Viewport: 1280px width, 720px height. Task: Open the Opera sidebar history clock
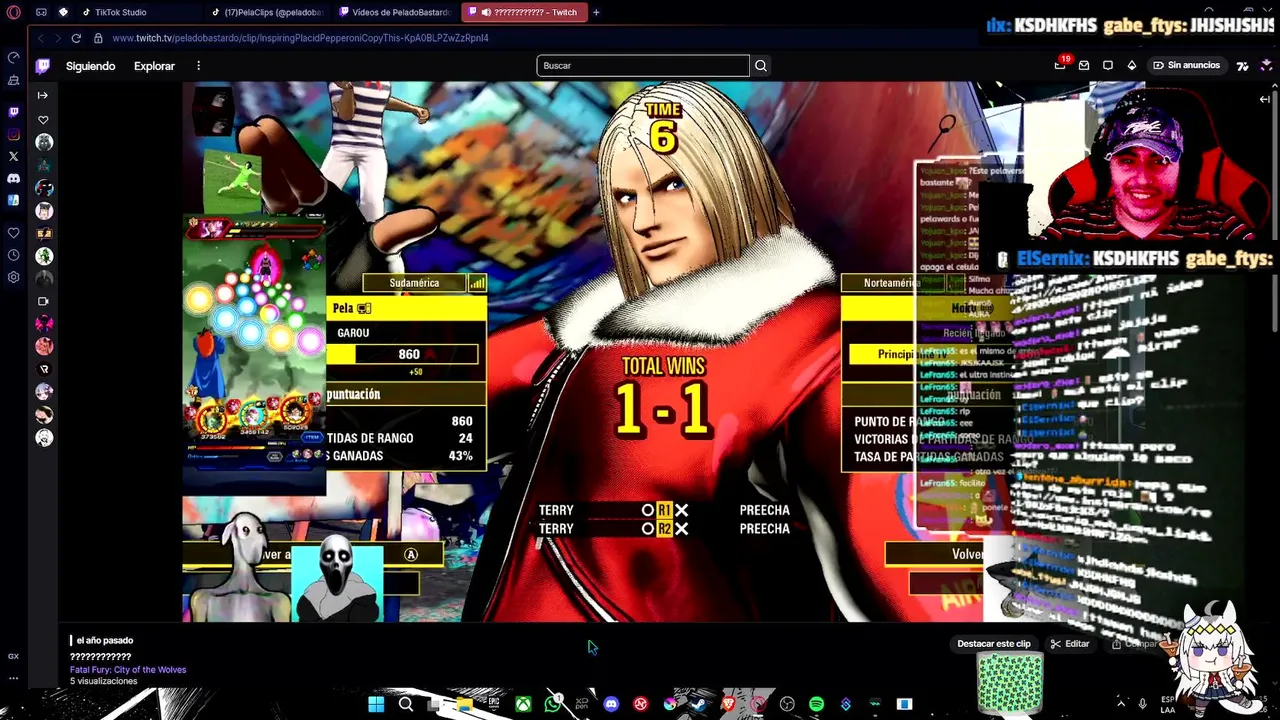pos(13,255)
